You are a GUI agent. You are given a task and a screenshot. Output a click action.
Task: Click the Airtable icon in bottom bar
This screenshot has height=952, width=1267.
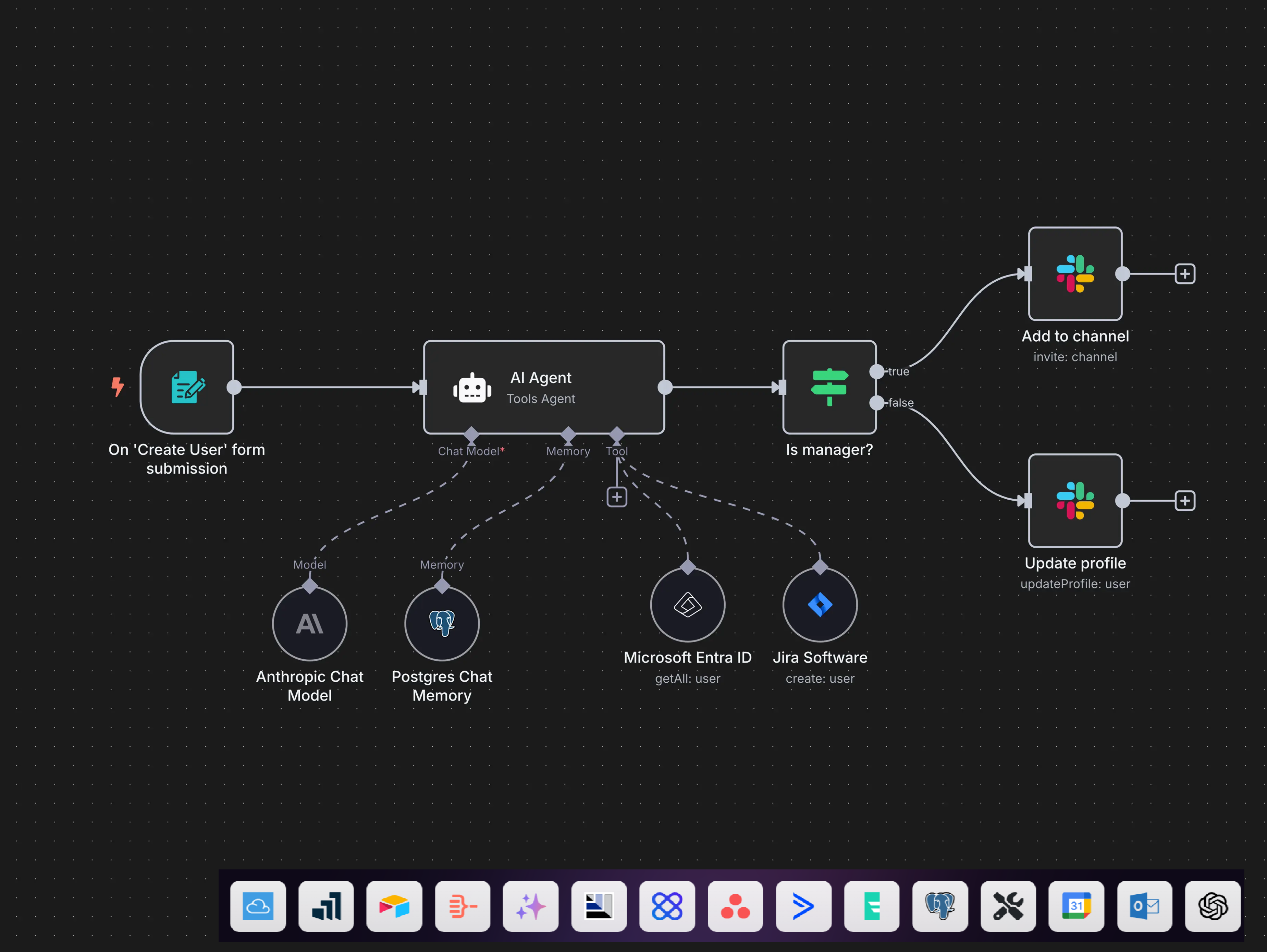pos(394,906)
